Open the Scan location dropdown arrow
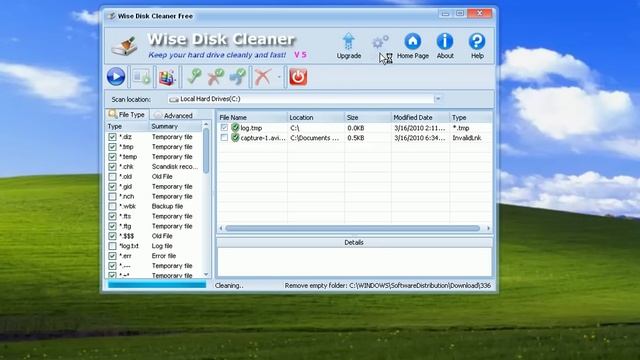Image resolution: width=640 pixels, height=360 pixels. point(438,99)
